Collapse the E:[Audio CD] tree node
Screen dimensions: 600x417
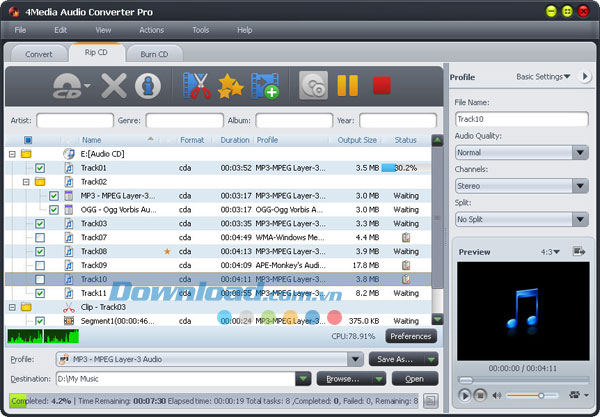[12, 154]
